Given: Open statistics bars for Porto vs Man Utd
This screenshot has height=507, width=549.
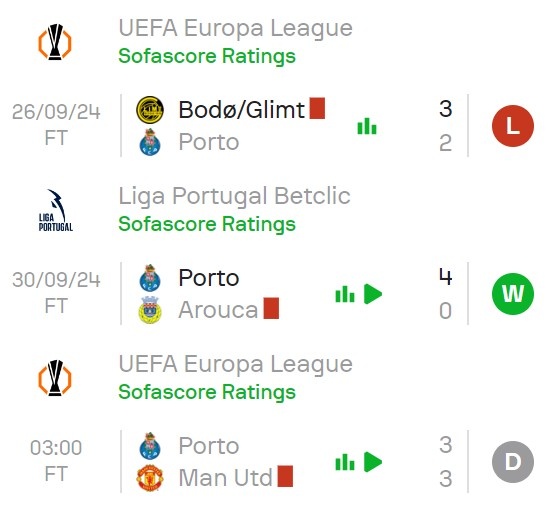Looking at the screenshot, I should coord(345,462).
